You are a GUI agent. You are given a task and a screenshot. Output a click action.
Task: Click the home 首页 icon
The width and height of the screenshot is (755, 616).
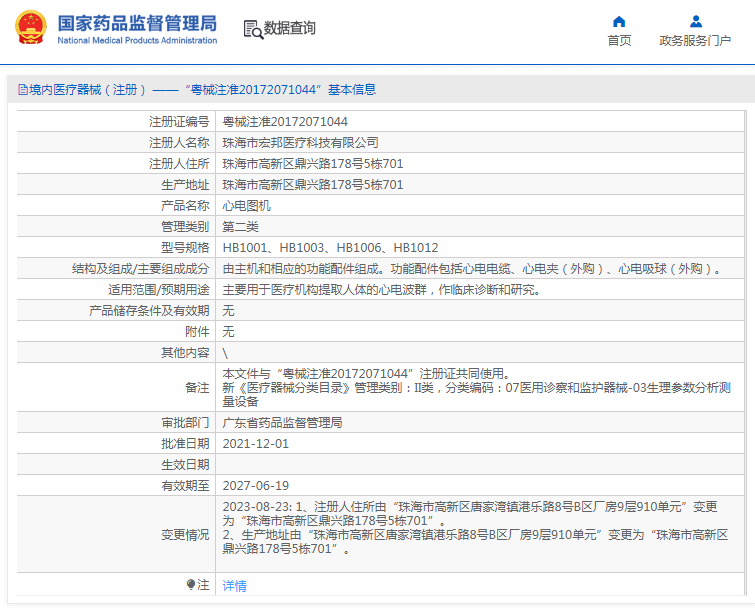619,22
